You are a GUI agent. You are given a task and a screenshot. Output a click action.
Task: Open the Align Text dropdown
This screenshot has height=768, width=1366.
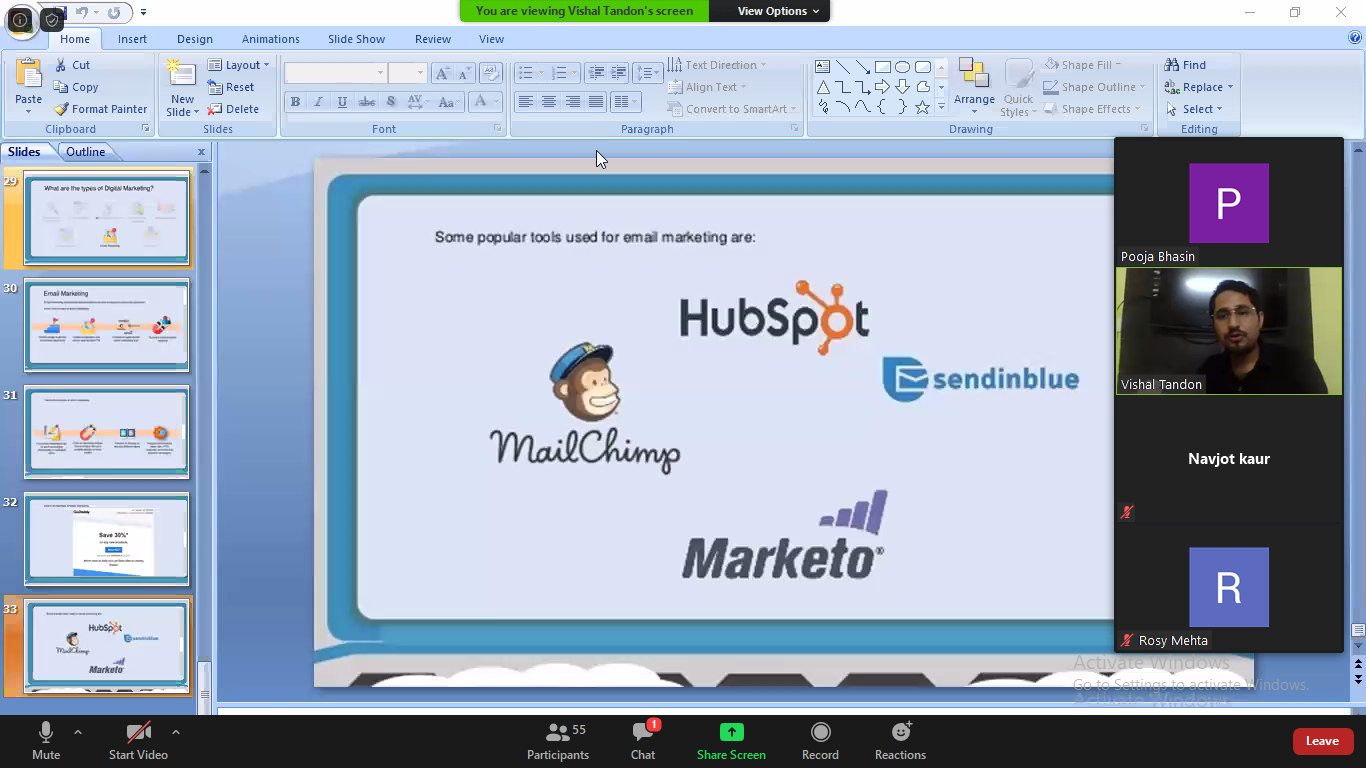click(x=708, y=87)
